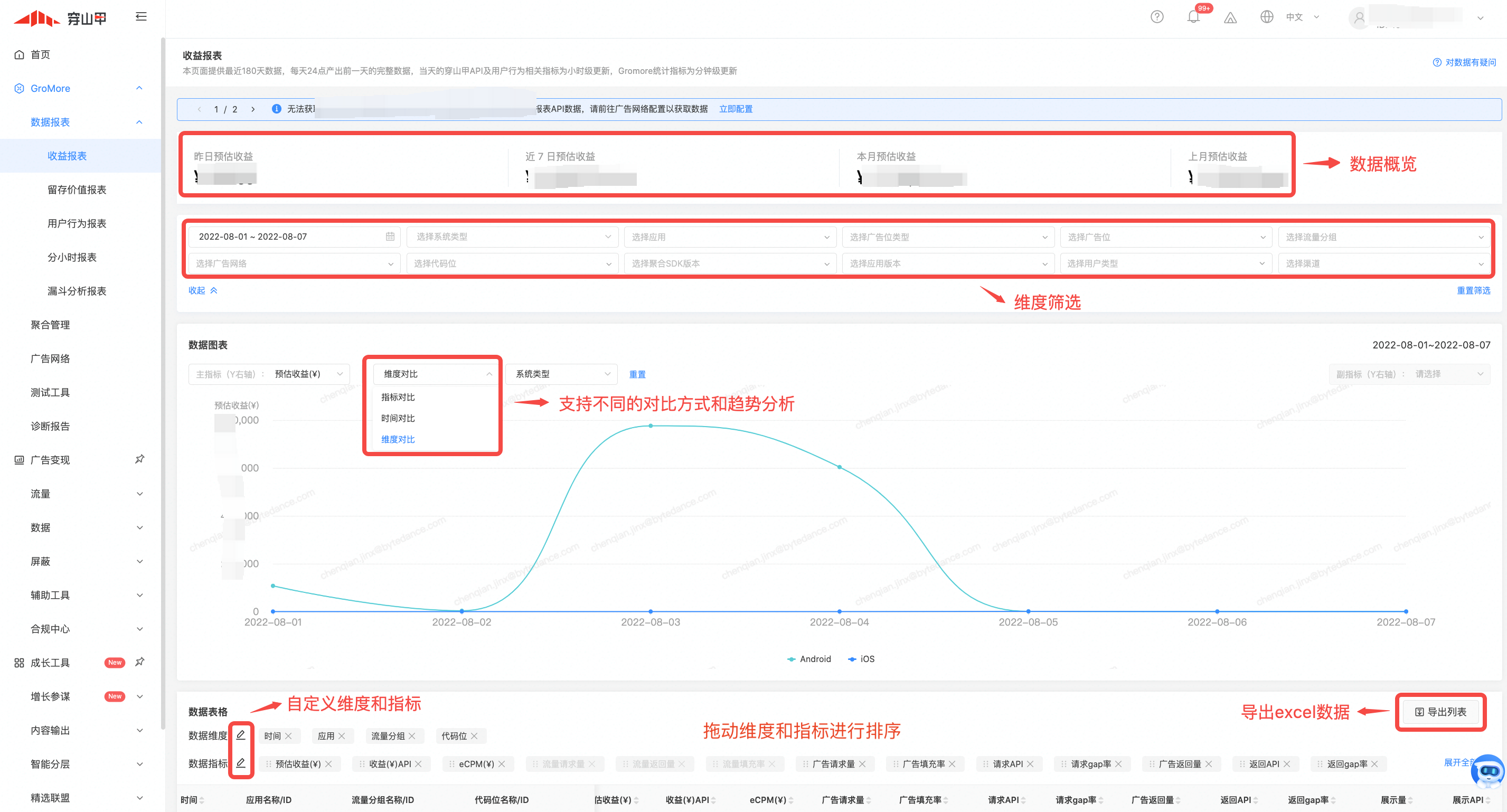
Task: Click chart 重置 link
Action: [637, 374]
